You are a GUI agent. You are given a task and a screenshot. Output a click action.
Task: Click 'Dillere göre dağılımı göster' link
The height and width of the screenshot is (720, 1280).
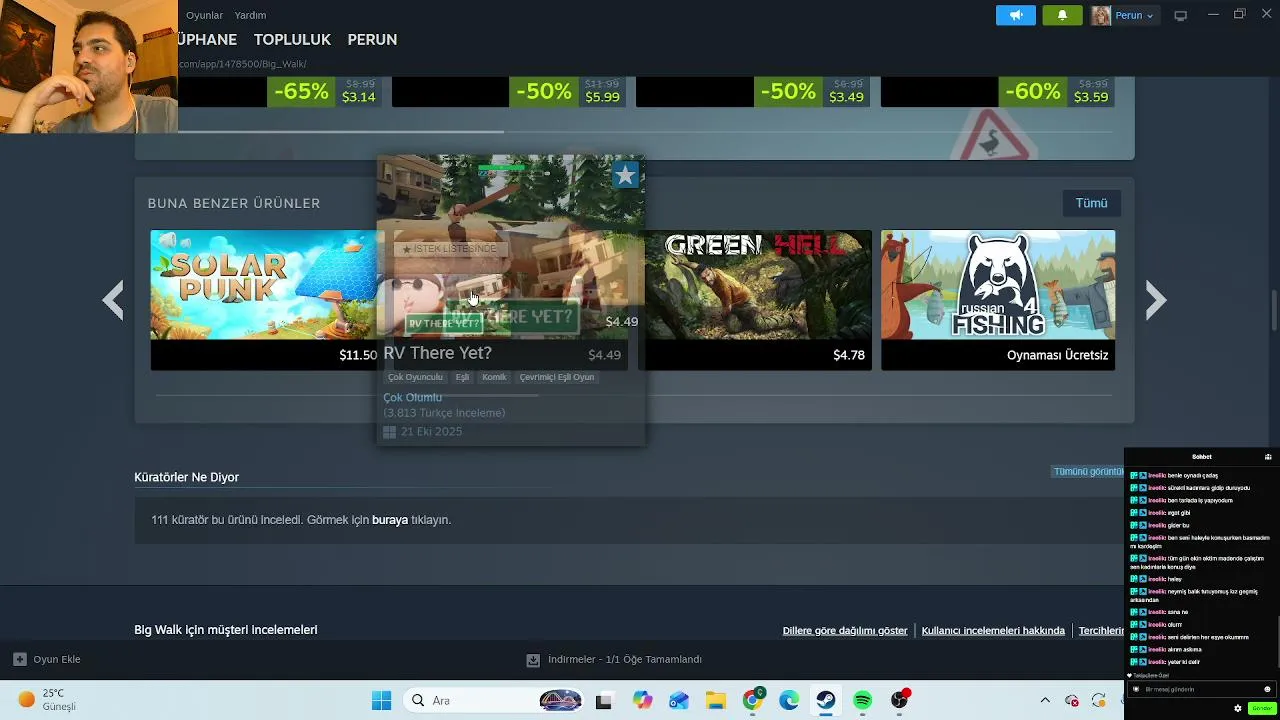pyautogui.click(x=845, y=631)
